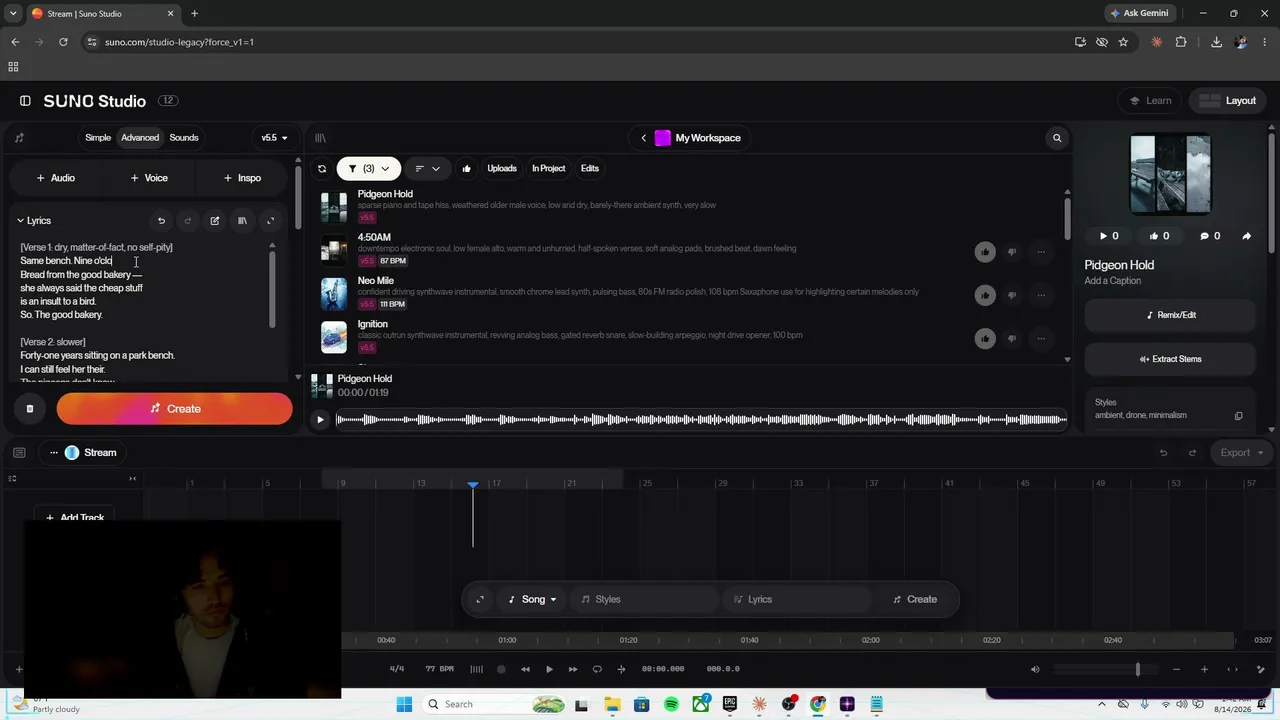Screen dimensions: 1280x720
Task: Redo the lyrics change
Action: pos(188,221)
